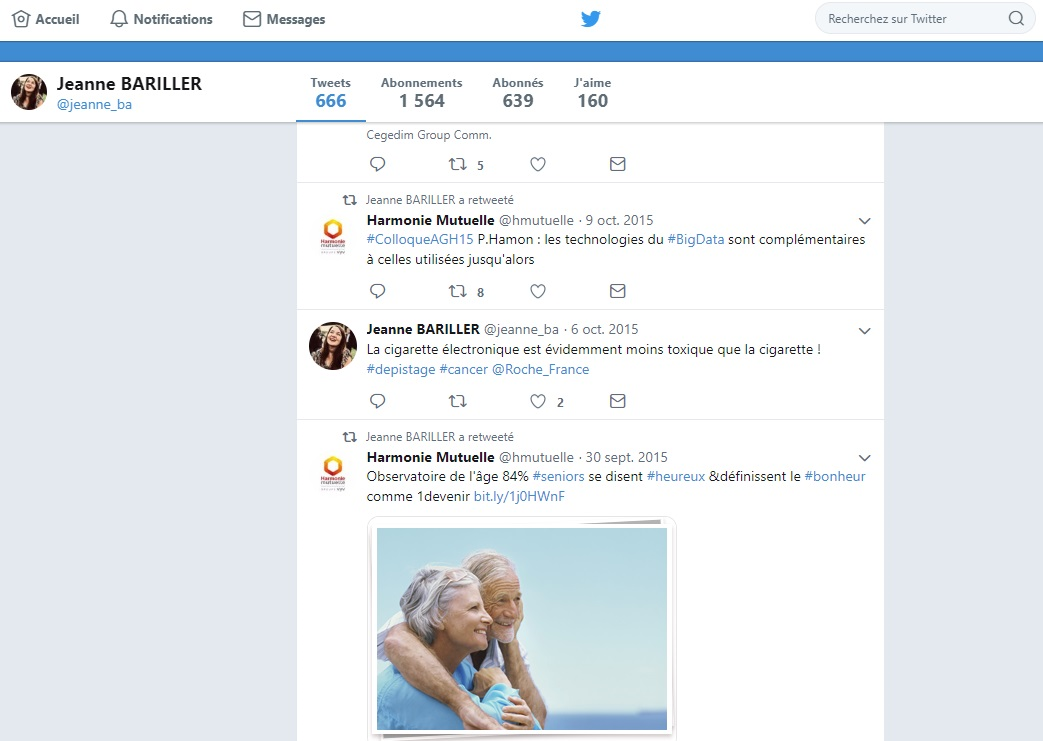Switch to the Abonnements tab
Image resolution: width=1043 pixels, height=741 pixels.
tap(421, 92)
